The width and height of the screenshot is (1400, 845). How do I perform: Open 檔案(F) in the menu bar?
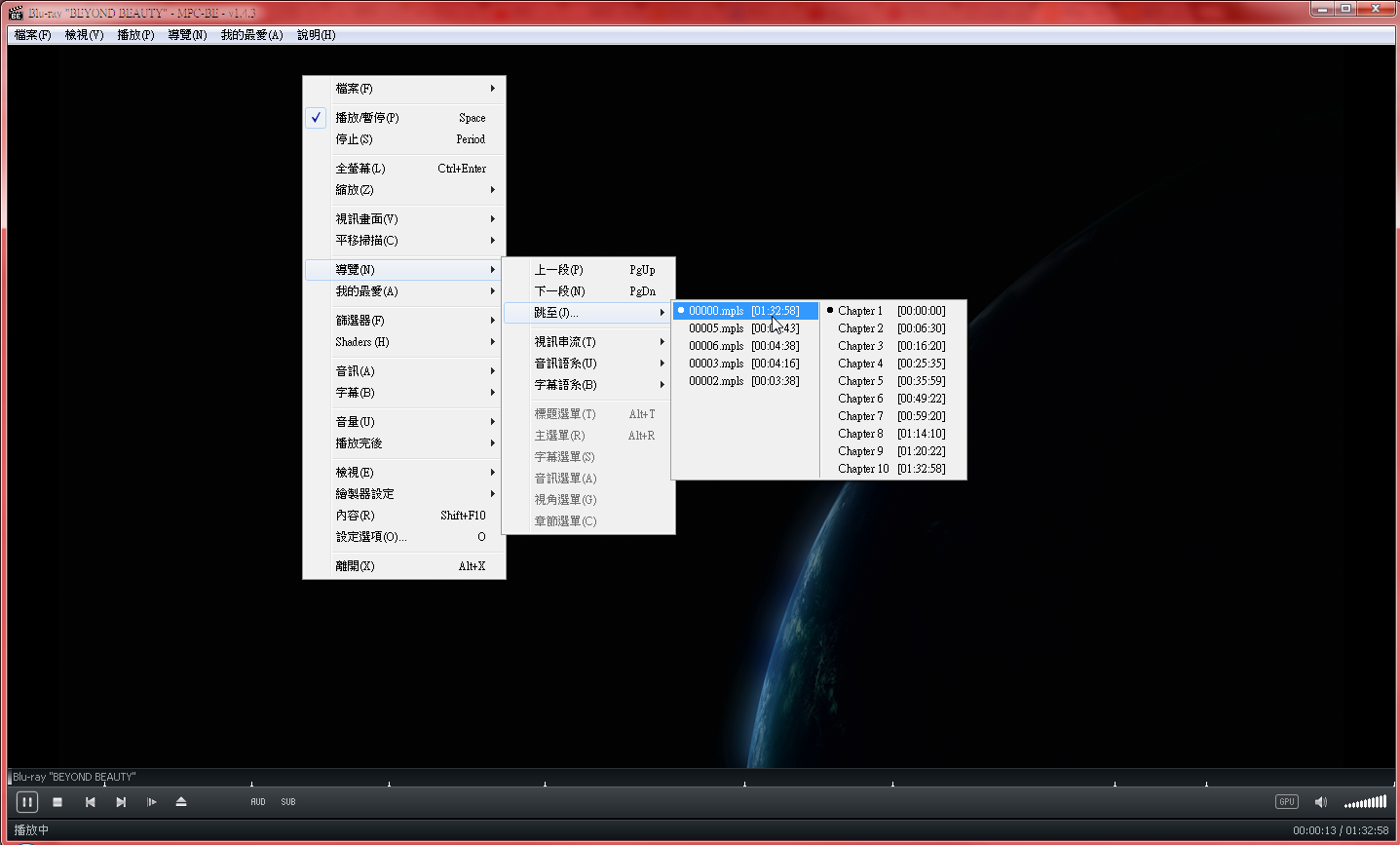pyautogui.click(x=33, y=35)
